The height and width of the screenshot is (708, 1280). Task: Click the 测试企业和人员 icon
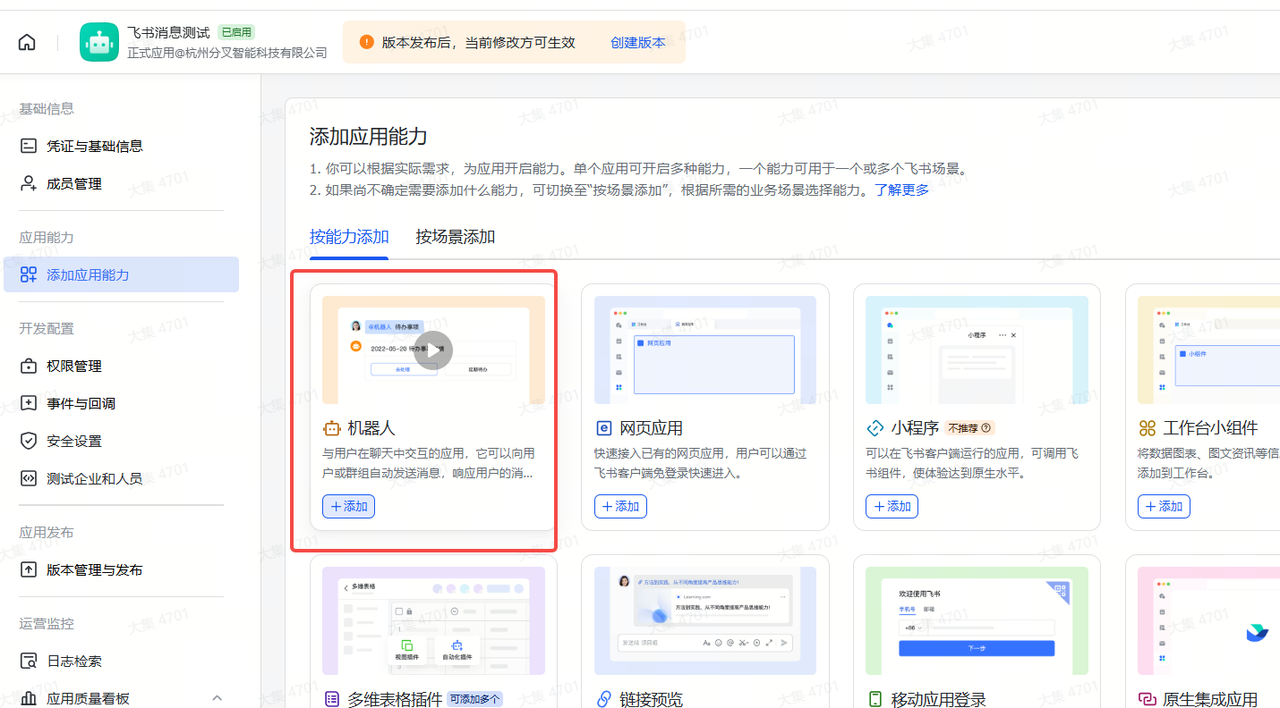click(29, 479)
